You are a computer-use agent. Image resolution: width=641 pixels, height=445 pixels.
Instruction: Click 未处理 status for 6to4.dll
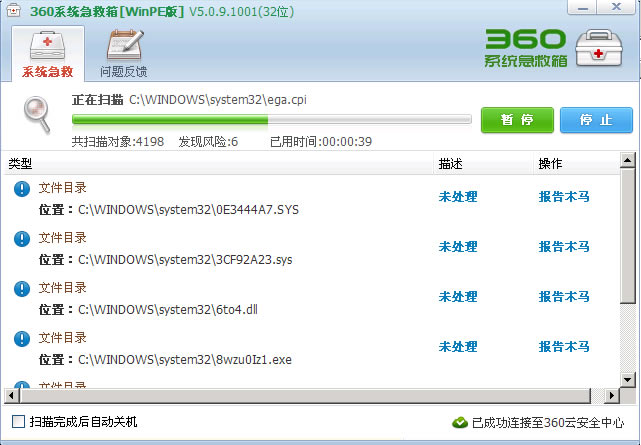tap(458, 296)
